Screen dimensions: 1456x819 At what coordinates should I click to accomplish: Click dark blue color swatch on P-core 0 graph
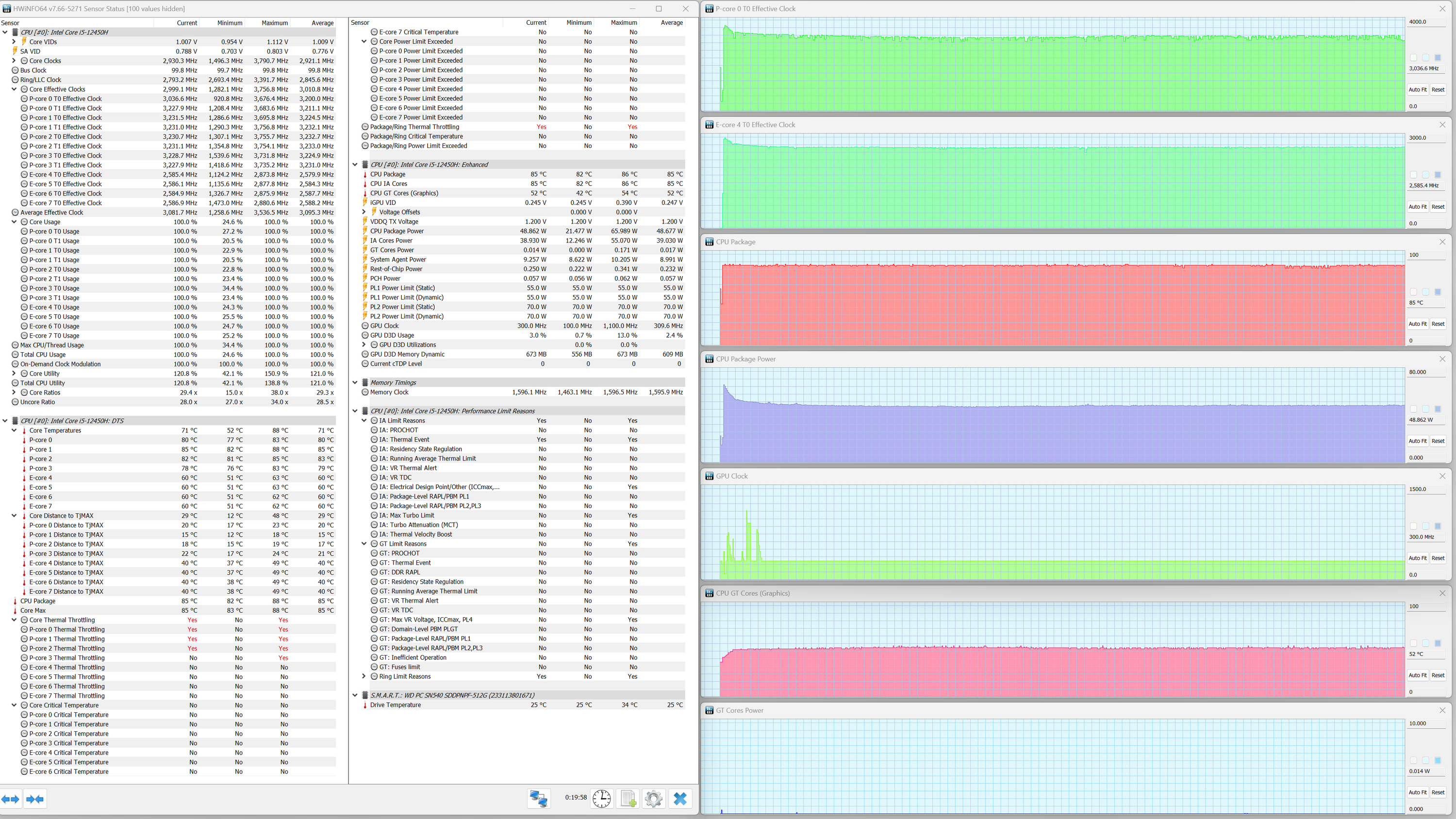point(1438,58)
